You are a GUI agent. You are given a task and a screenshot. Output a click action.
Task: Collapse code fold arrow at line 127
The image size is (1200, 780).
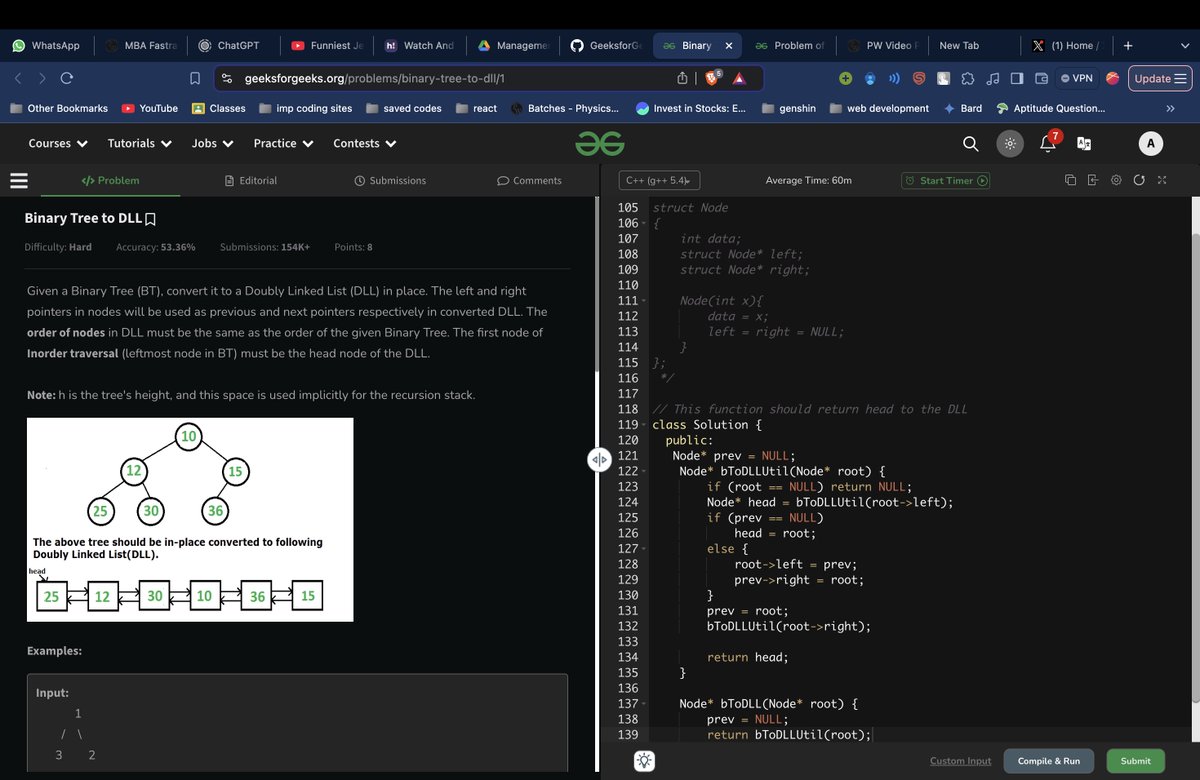click(x=644, y=549)
